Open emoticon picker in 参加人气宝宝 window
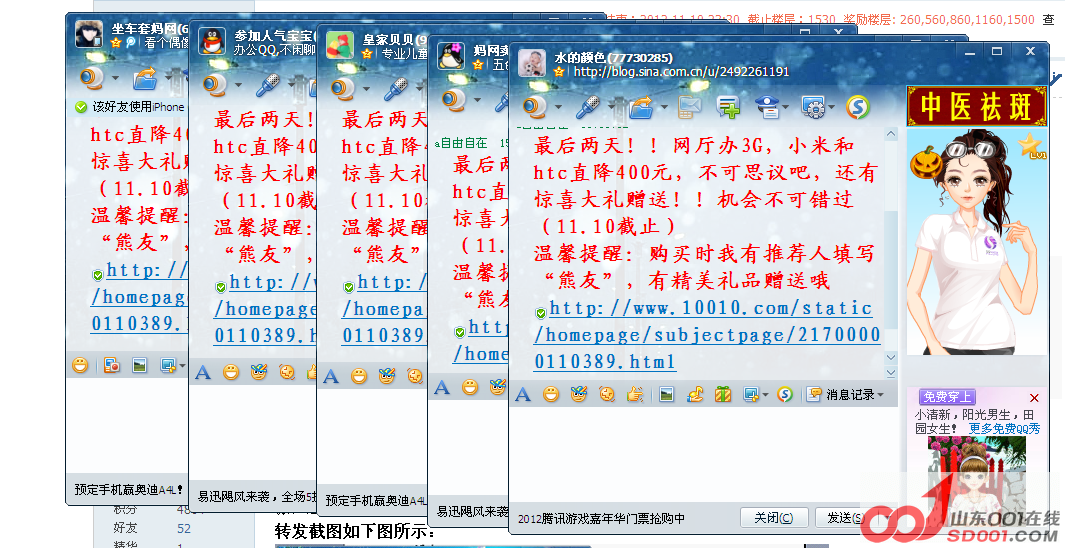 coord(231,372)
